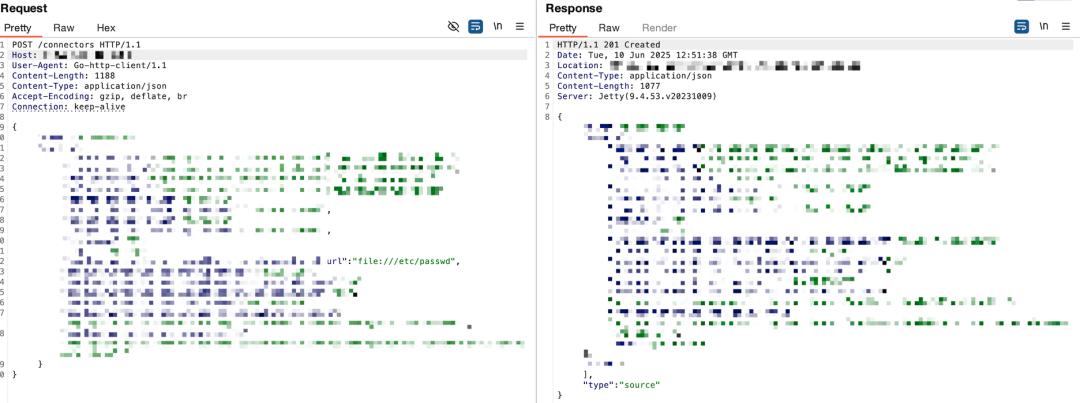Click Content-Type: application/json in the Response

(x=634, y=76)
